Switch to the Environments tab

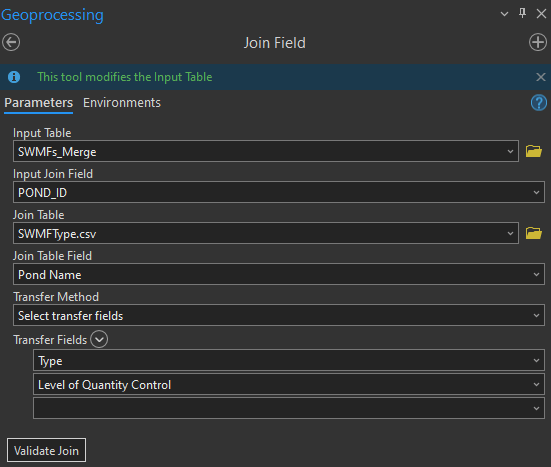pos(122,103)
